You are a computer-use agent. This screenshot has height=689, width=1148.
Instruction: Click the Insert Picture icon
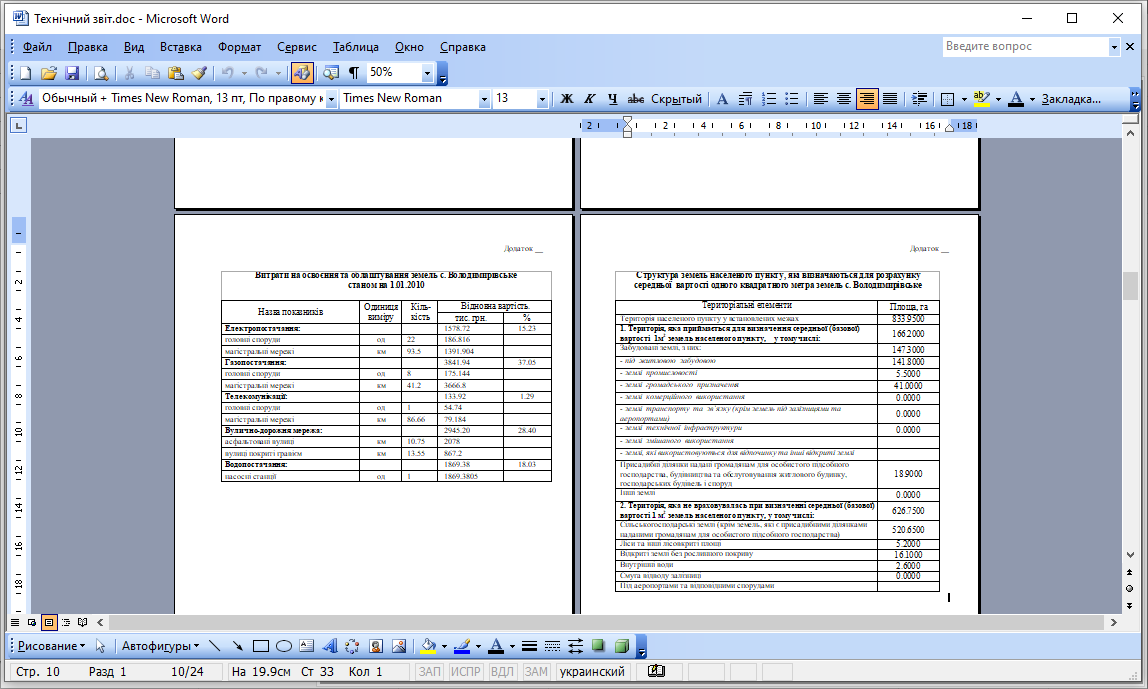click(399, 646)
